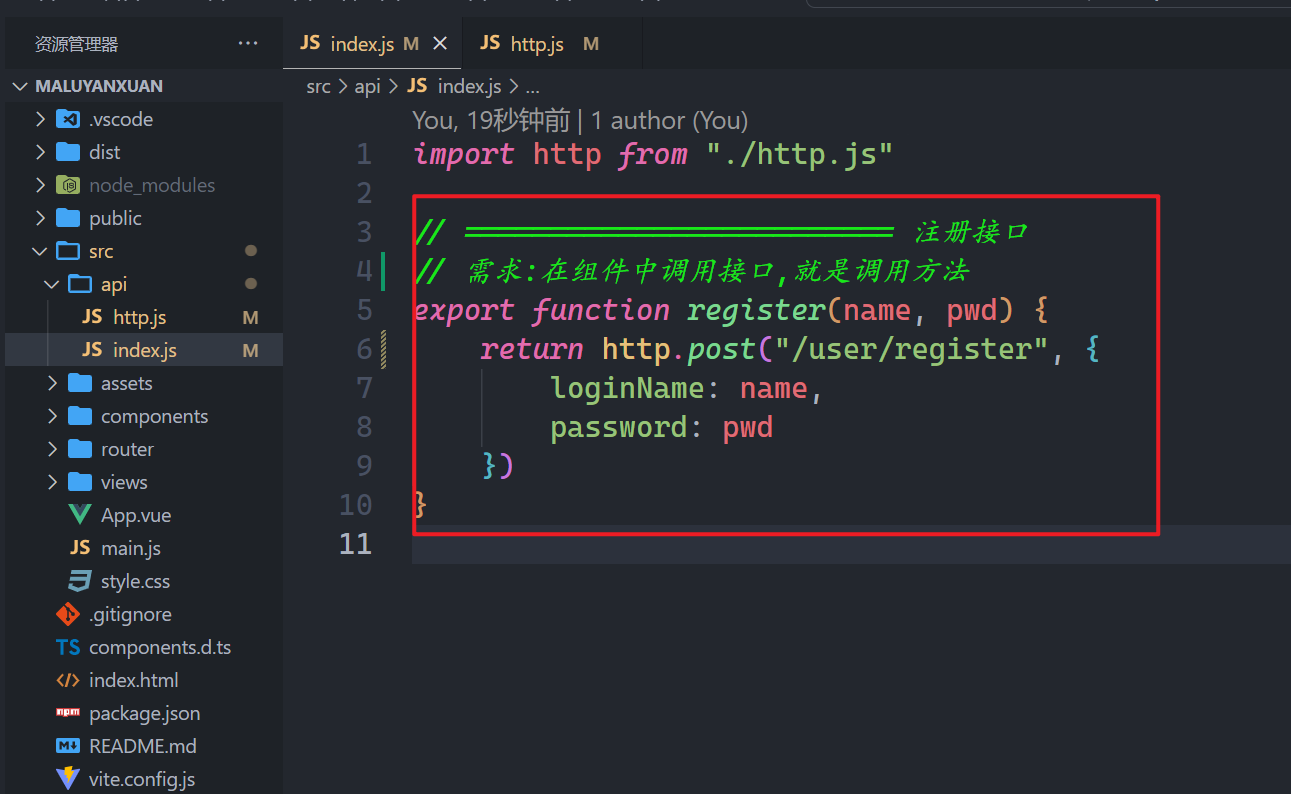The width and height of the screenshot is (1291, 794).
Task: Click the markdown icon of README.md
Action: coord(68,746)
